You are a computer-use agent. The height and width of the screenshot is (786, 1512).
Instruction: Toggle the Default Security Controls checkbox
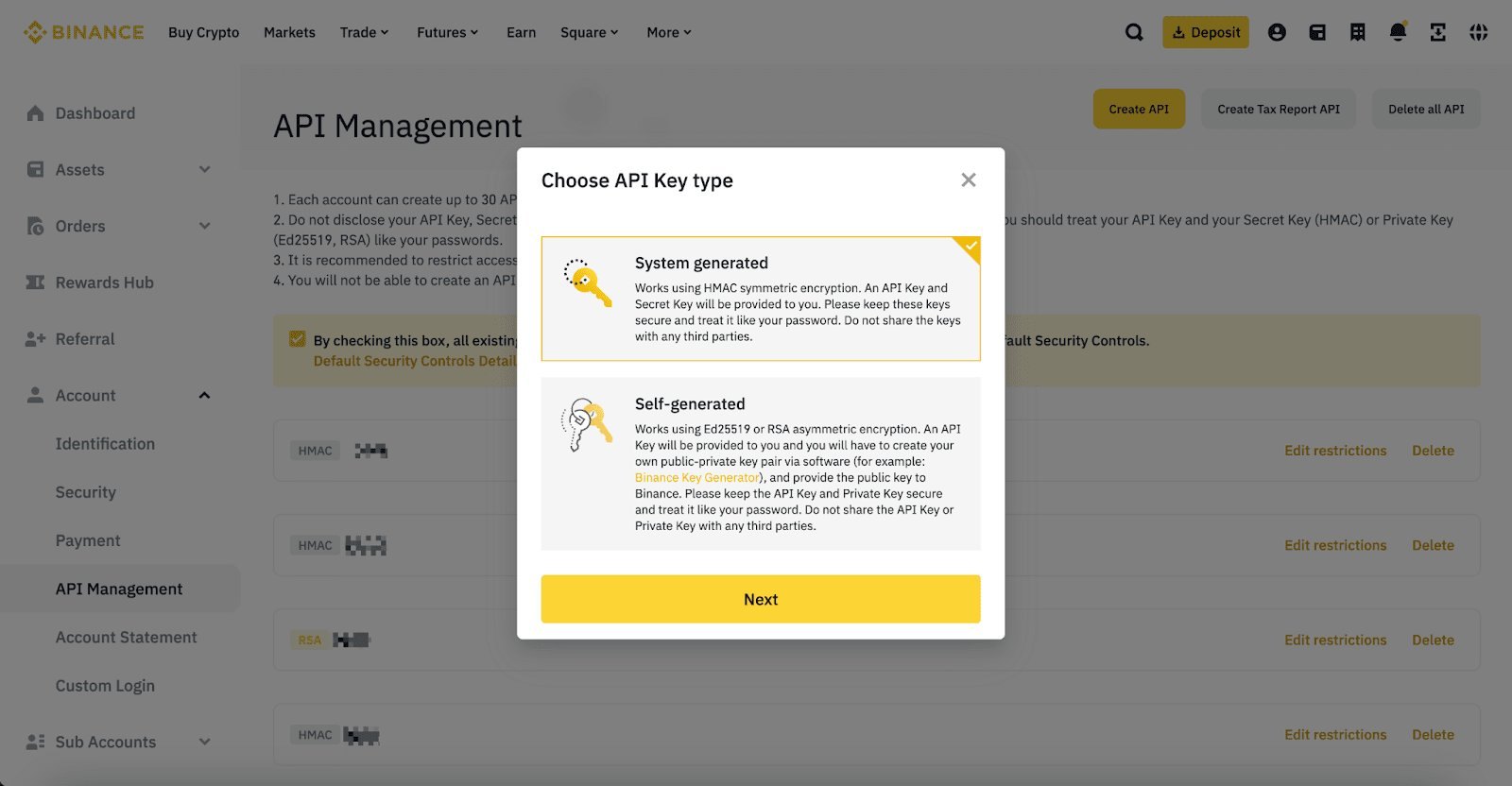pos(298,339)
